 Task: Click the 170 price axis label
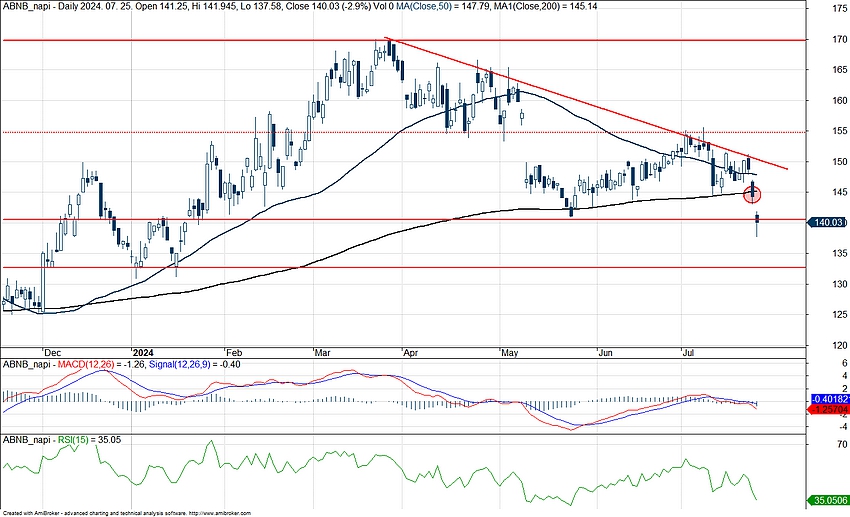coord(840,39)
